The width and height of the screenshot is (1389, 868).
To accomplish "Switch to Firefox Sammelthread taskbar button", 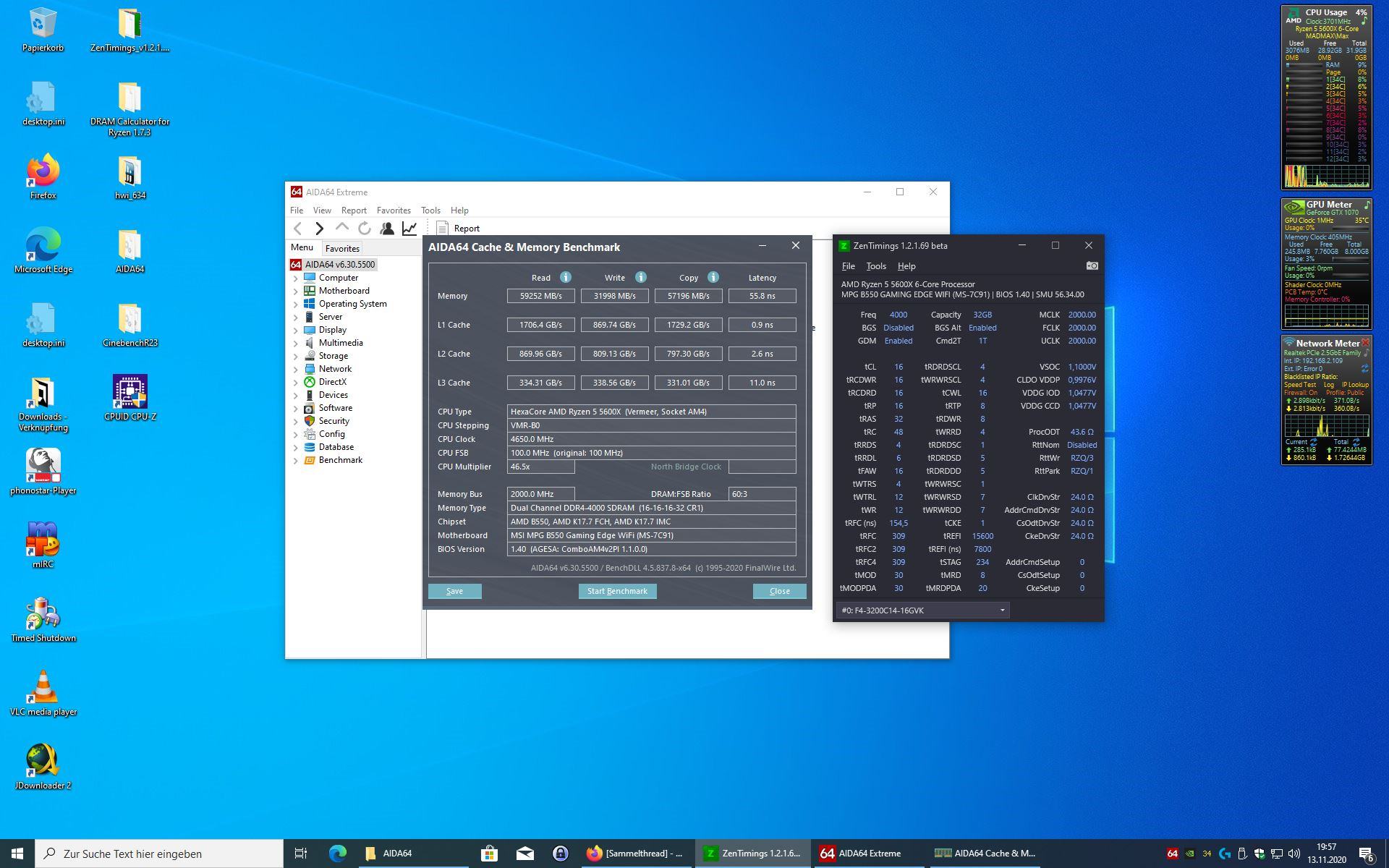I will click(x=637, y=854).
